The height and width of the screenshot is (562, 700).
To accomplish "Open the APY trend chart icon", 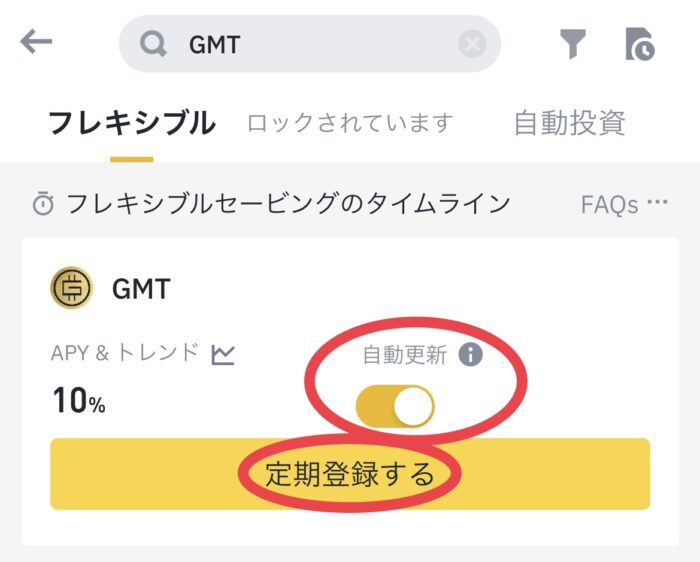I will pyautogui.click(x=223, y=353).
